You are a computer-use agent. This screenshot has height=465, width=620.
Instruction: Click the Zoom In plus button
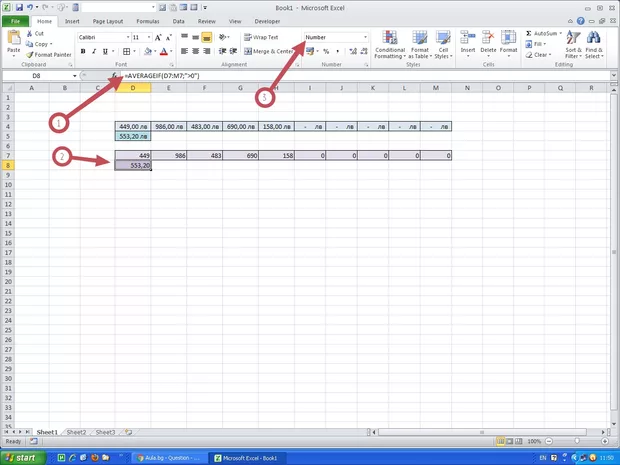pyautogui.click(x=605, y=441)
